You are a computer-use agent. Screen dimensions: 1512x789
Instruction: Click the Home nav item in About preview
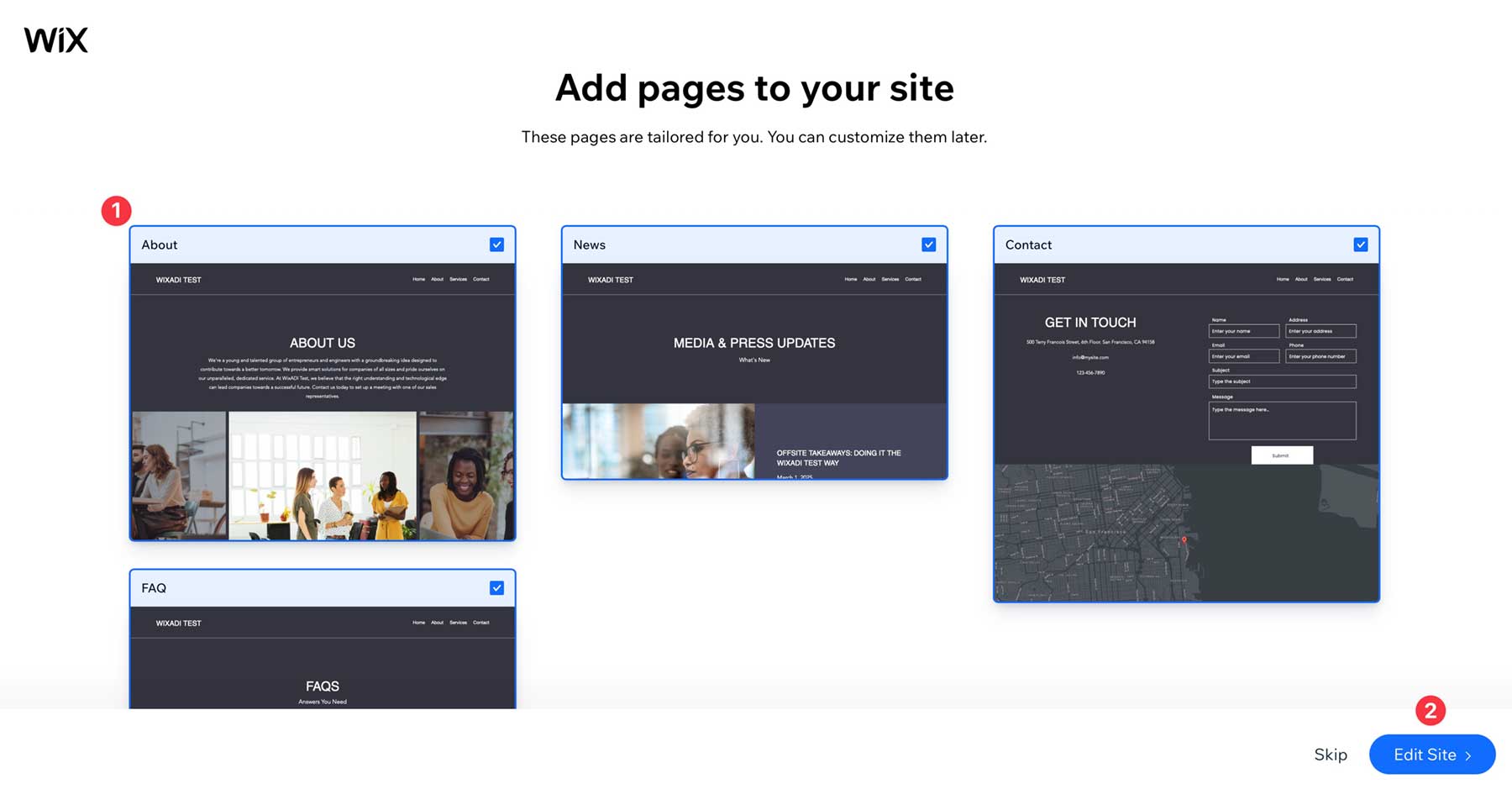[418, 279]
